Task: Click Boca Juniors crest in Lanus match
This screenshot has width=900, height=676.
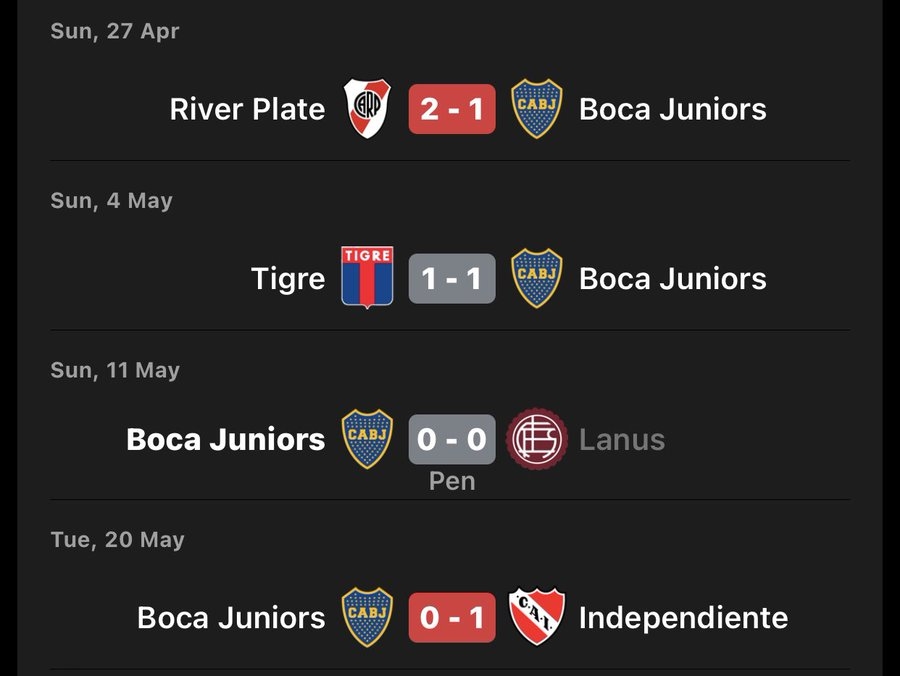Action: pos(367,439)
